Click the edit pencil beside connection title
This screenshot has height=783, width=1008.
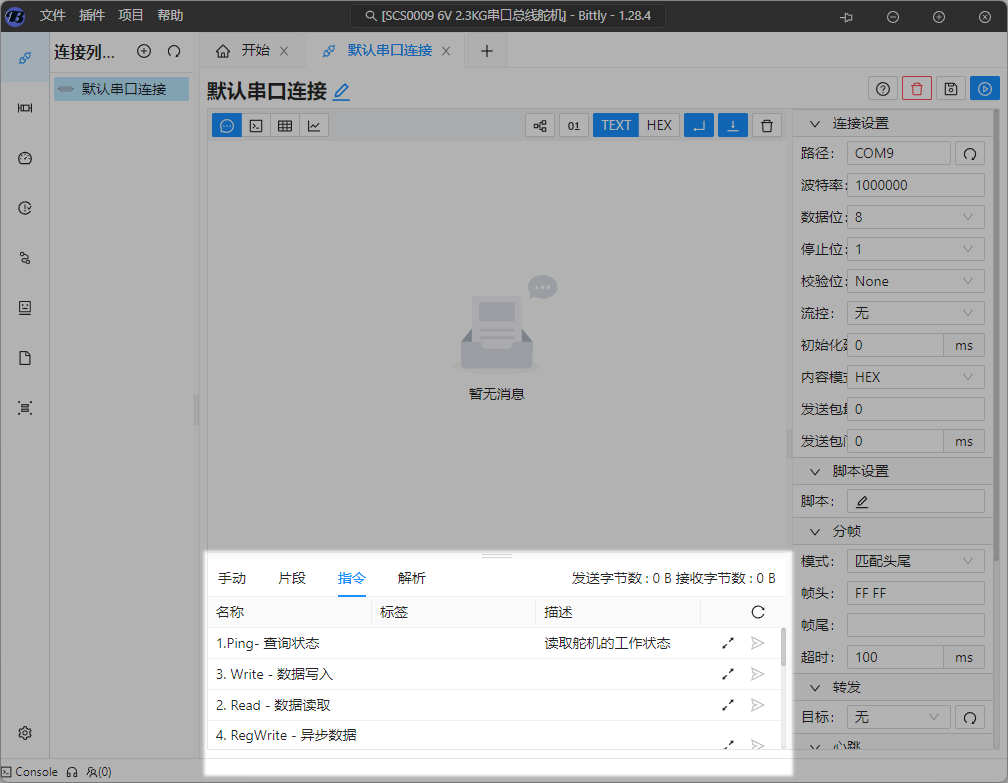coord(342,92)
